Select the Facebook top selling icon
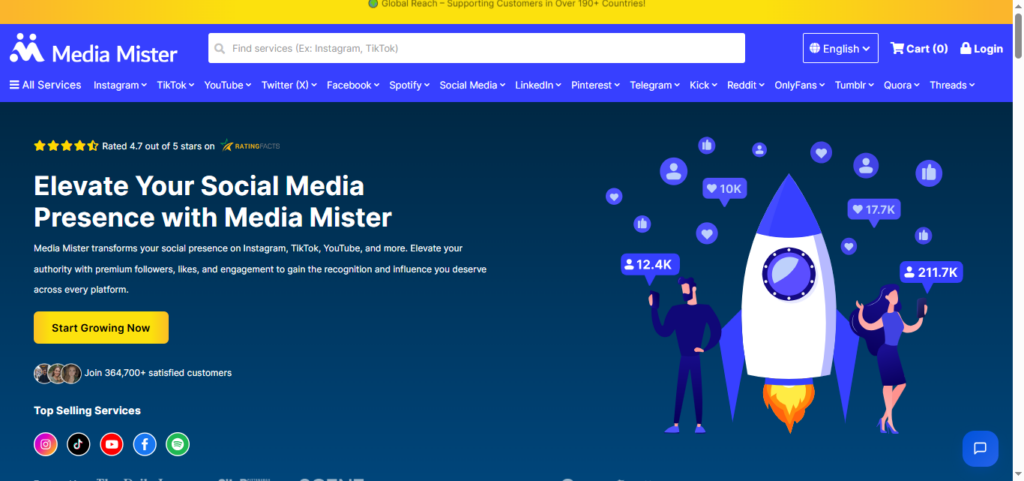The image size is (1024, 481). 145,444
